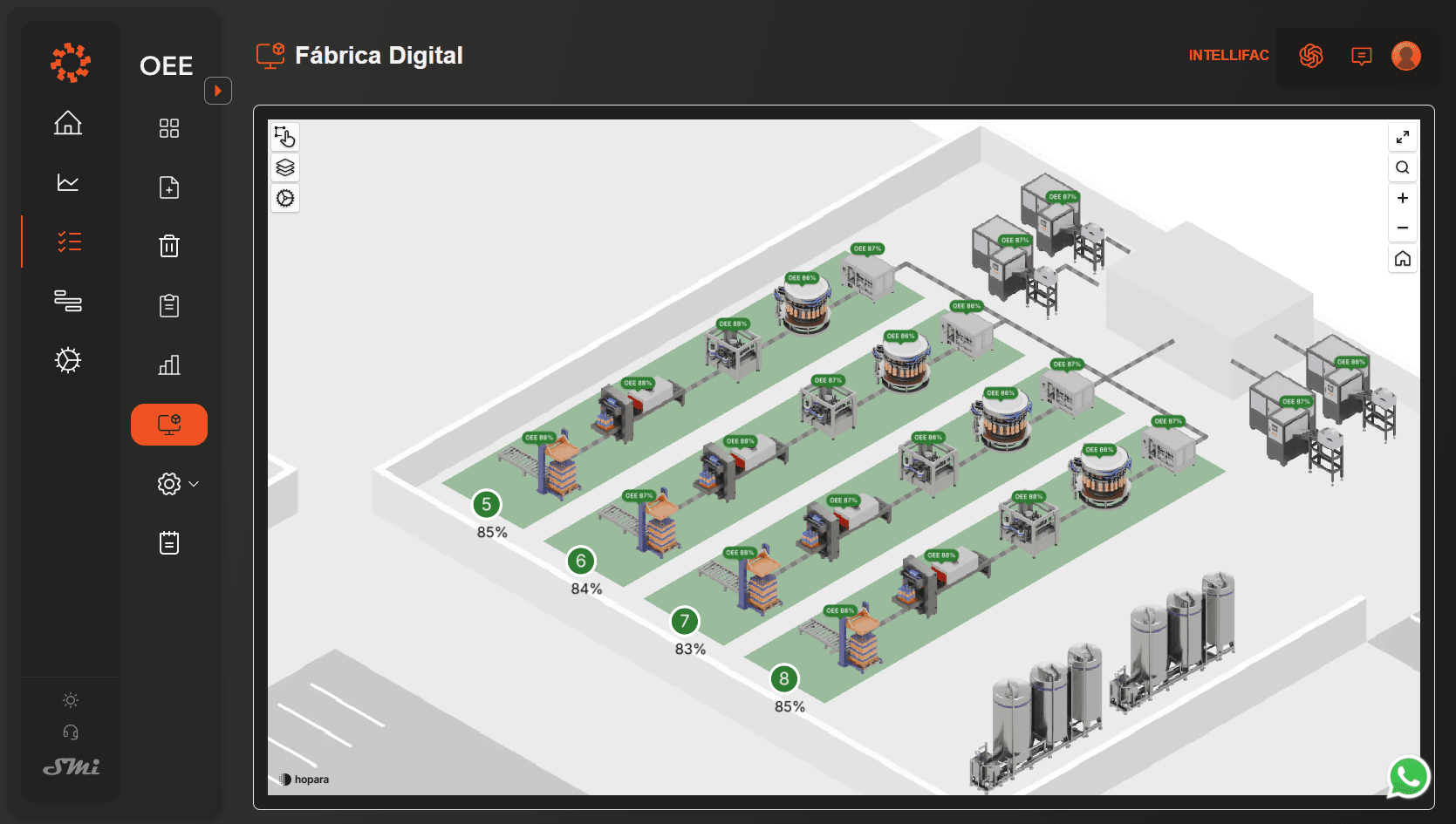The height and width of the screenshot is (824, 1456).
Task: Open the AI assistant icon in header
Action: click(x=1310, y=56)
